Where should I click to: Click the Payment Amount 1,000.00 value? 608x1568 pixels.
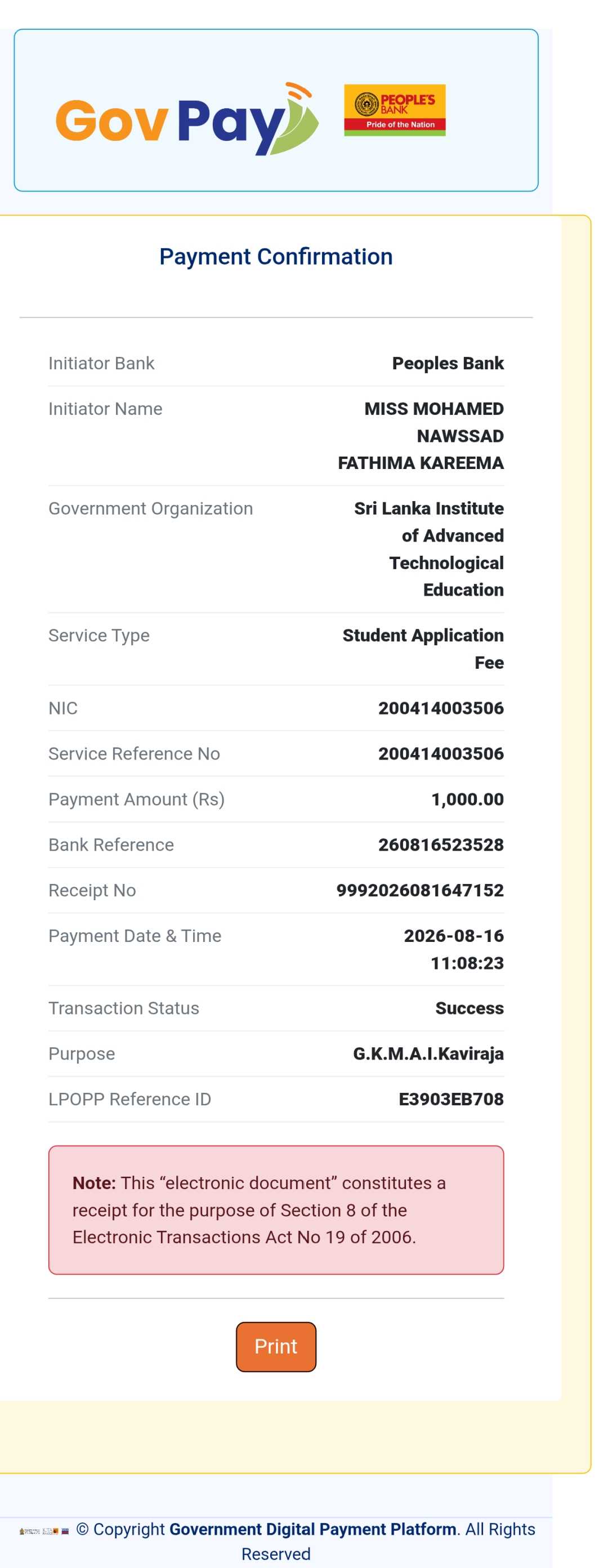(467, 799)
